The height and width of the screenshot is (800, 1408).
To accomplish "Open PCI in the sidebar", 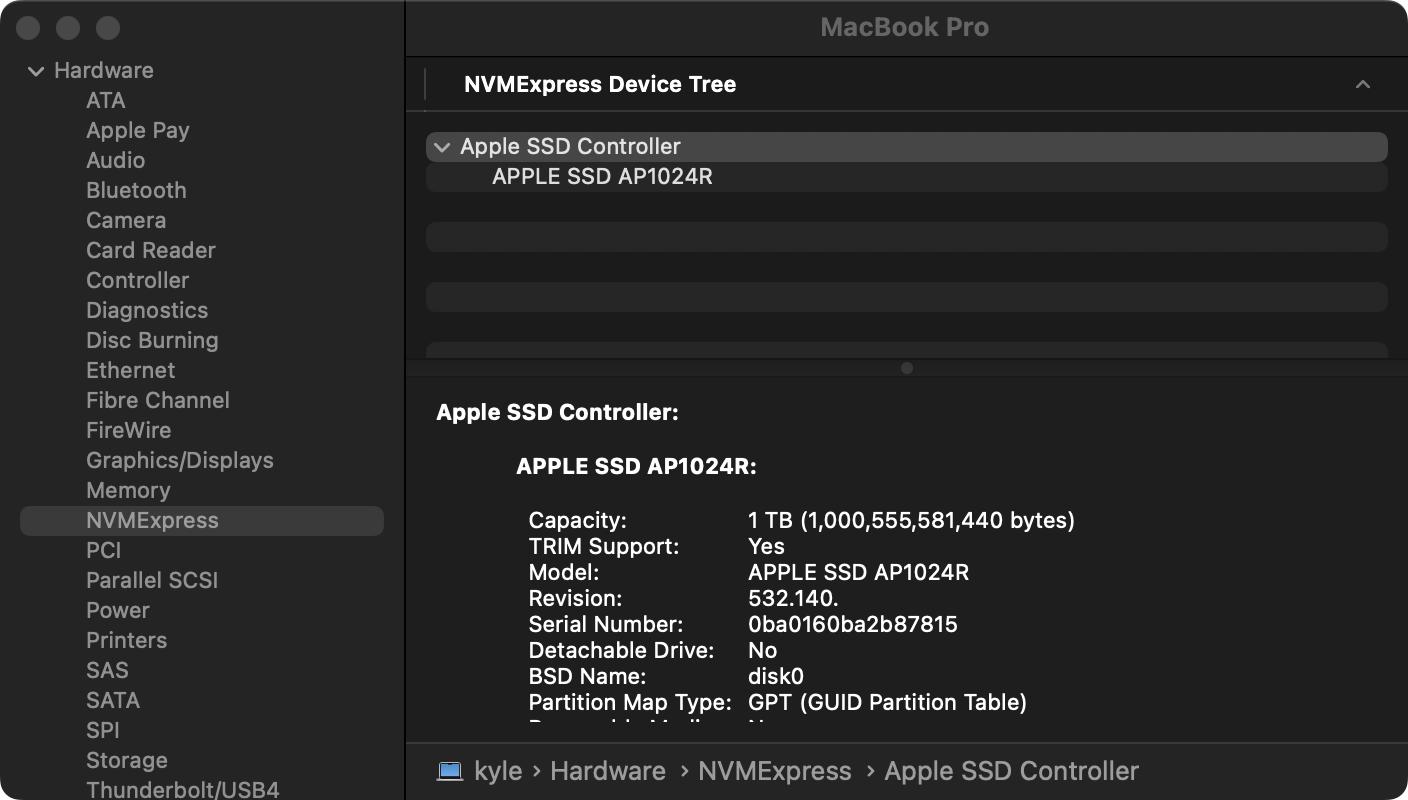I will [104, 550].
